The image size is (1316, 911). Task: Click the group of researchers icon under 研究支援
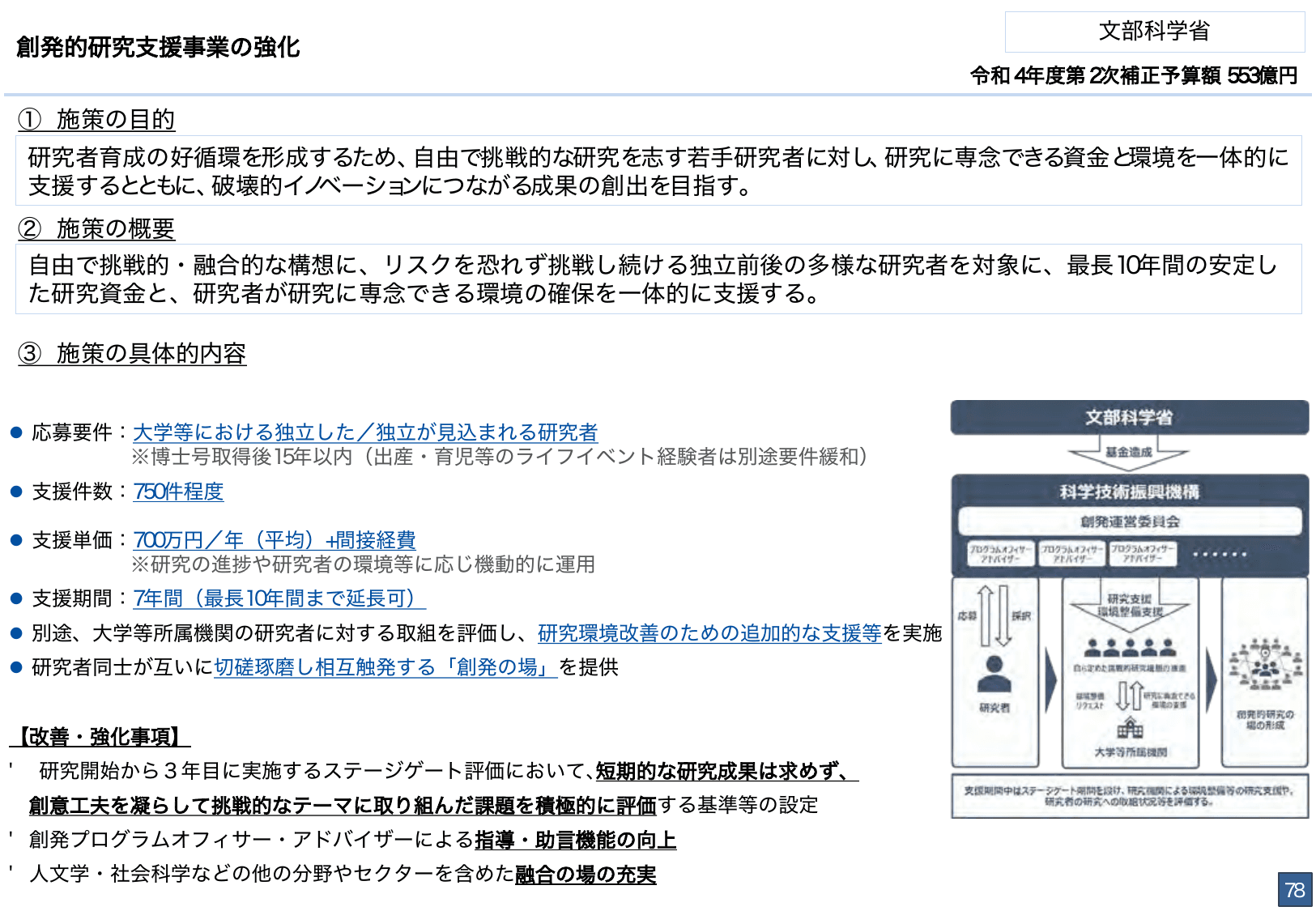1129,646
